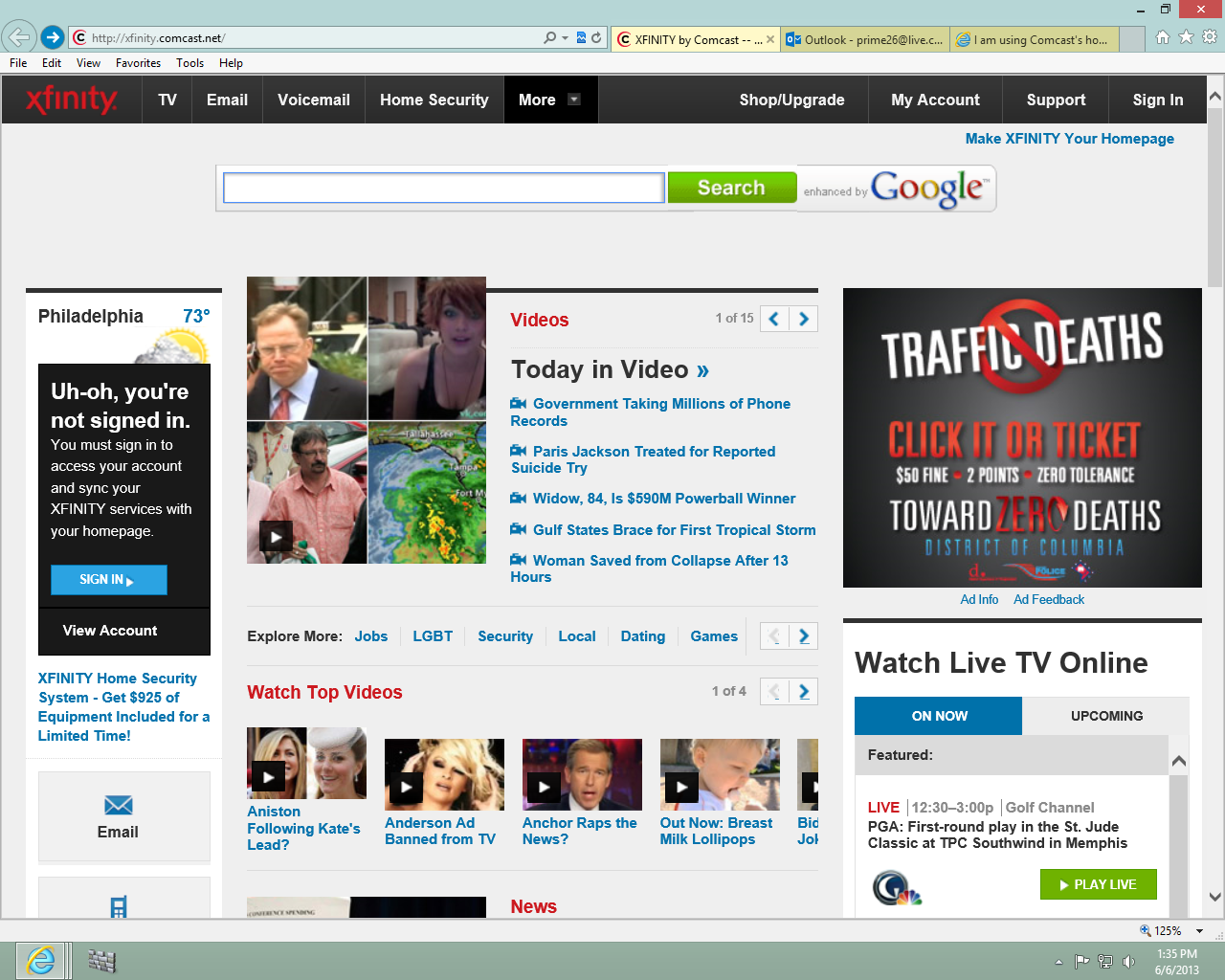
Task: Click Make XFINITY Your Homepage link
Action: (1069, 139)
